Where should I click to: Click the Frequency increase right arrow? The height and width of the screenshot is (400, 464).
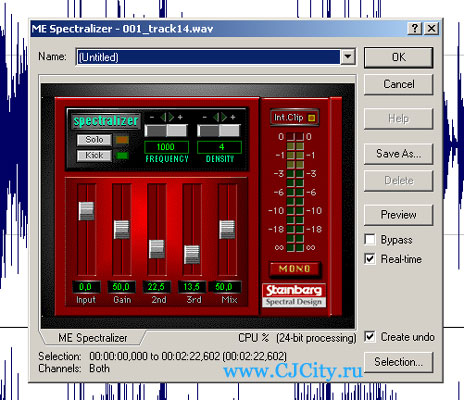click(171, 117)
